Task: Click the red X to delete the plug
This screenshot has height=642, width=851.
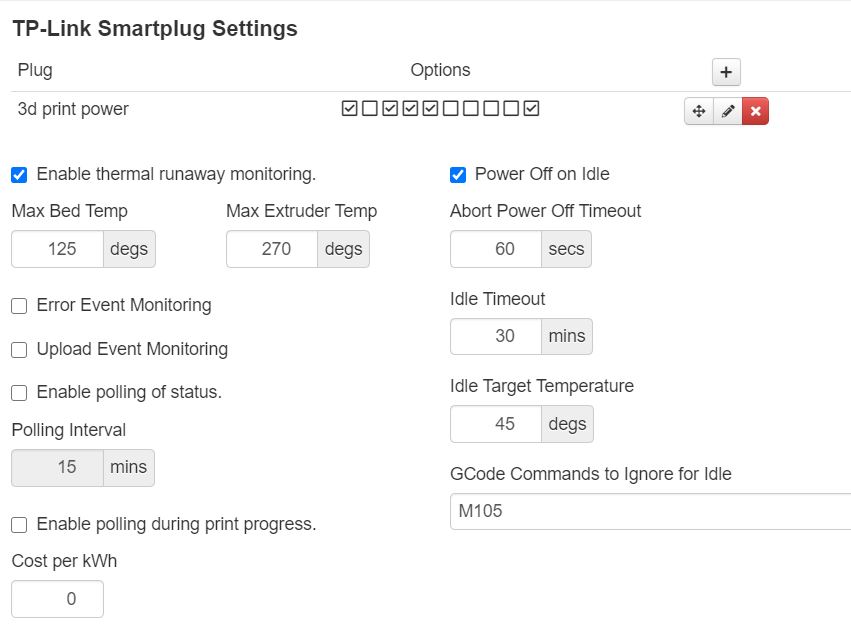Action: [755, 111]
